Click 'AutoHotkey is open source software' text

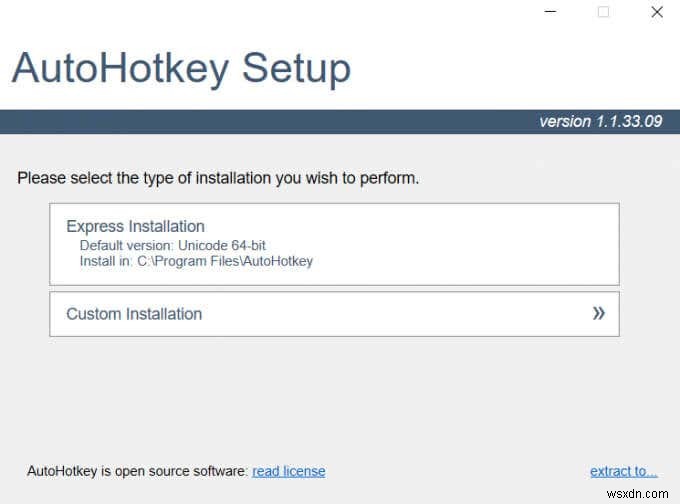[x=137, y=471]
